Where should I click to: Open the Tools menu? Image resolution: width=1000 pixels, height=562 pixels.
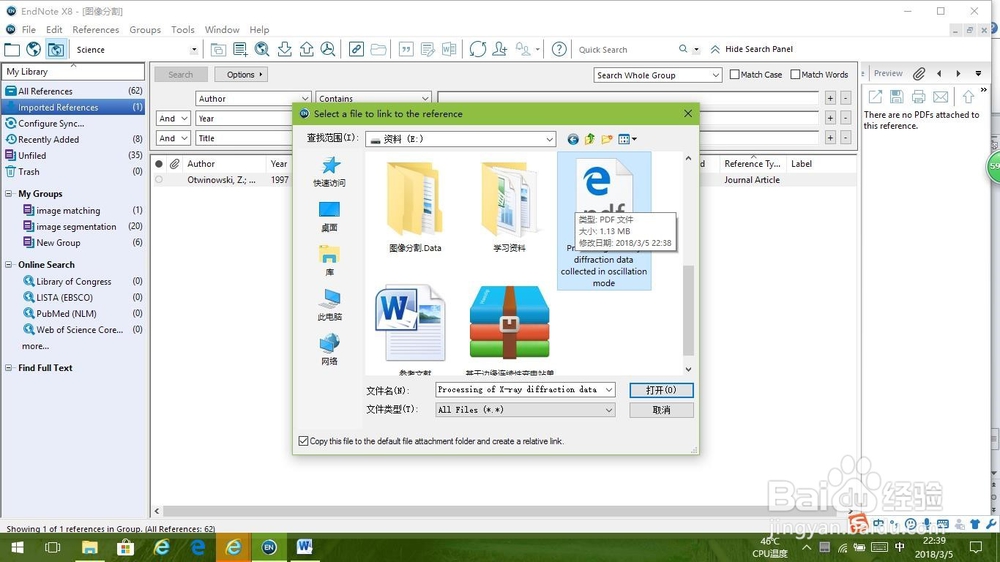[182, 29]
